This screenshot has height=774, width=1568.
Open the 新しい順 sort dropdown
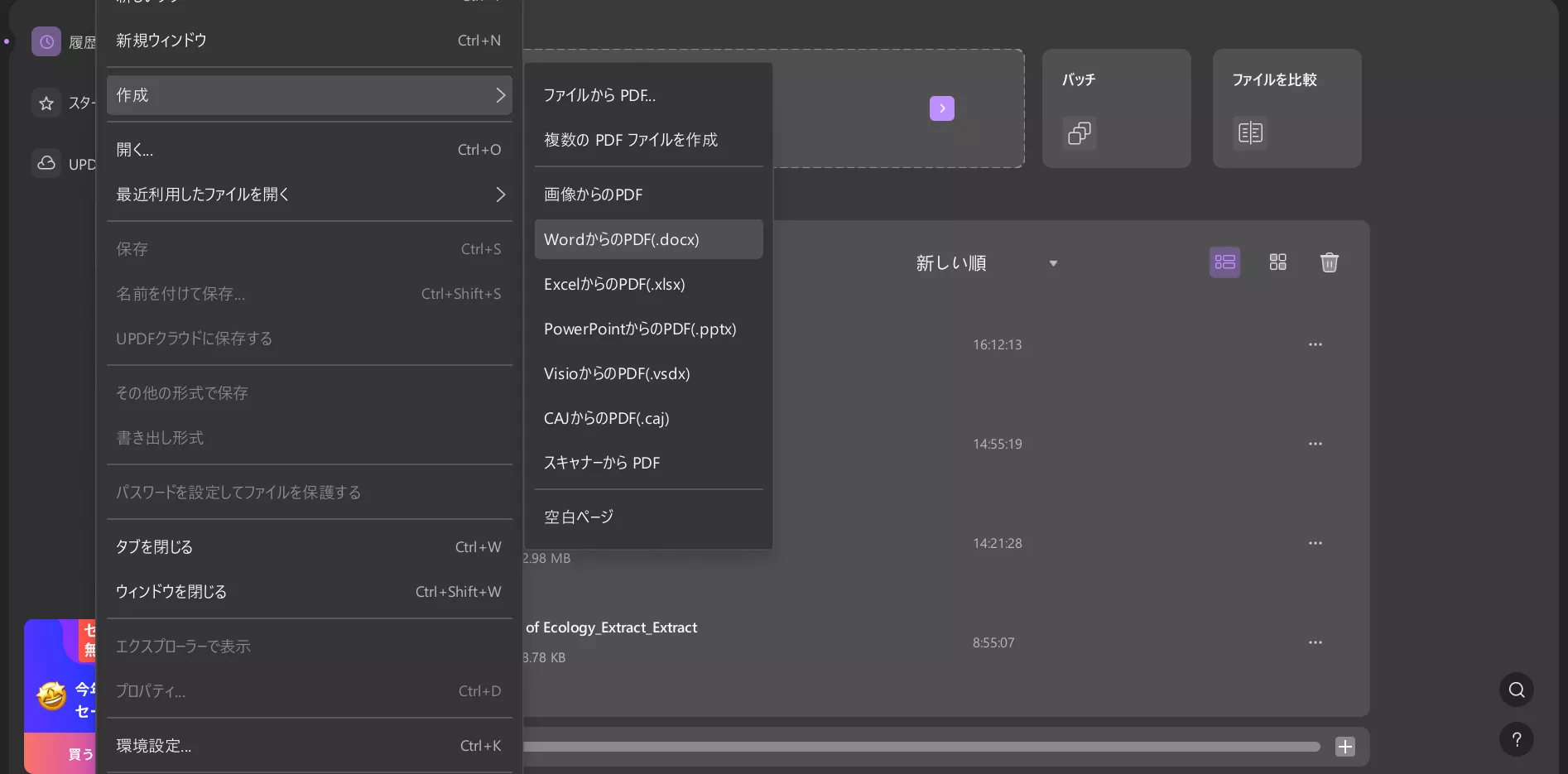pyautogui.click(x=987, y=263)
